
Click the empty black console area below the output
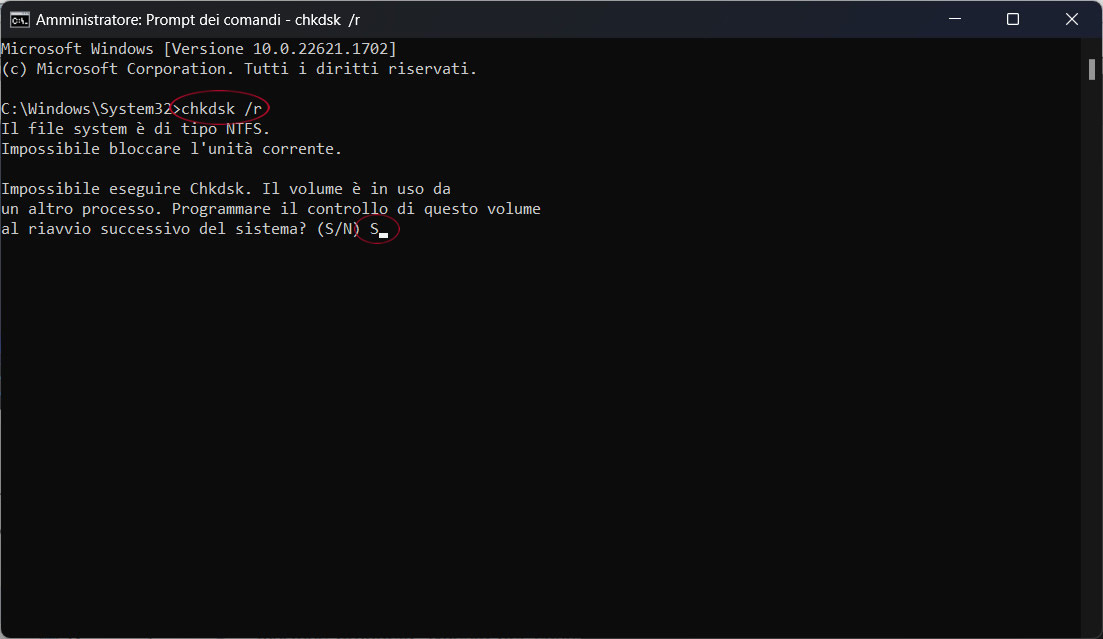tap(540, 436)
